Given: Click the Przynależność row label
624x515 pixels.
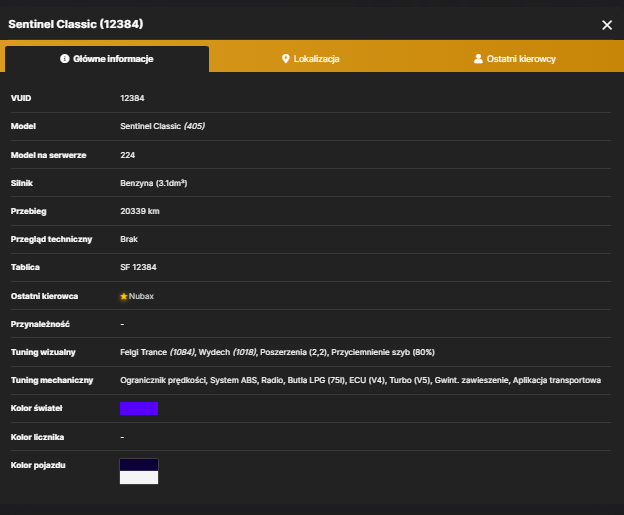Looking at the screenshot, I should tap(40, 324).
